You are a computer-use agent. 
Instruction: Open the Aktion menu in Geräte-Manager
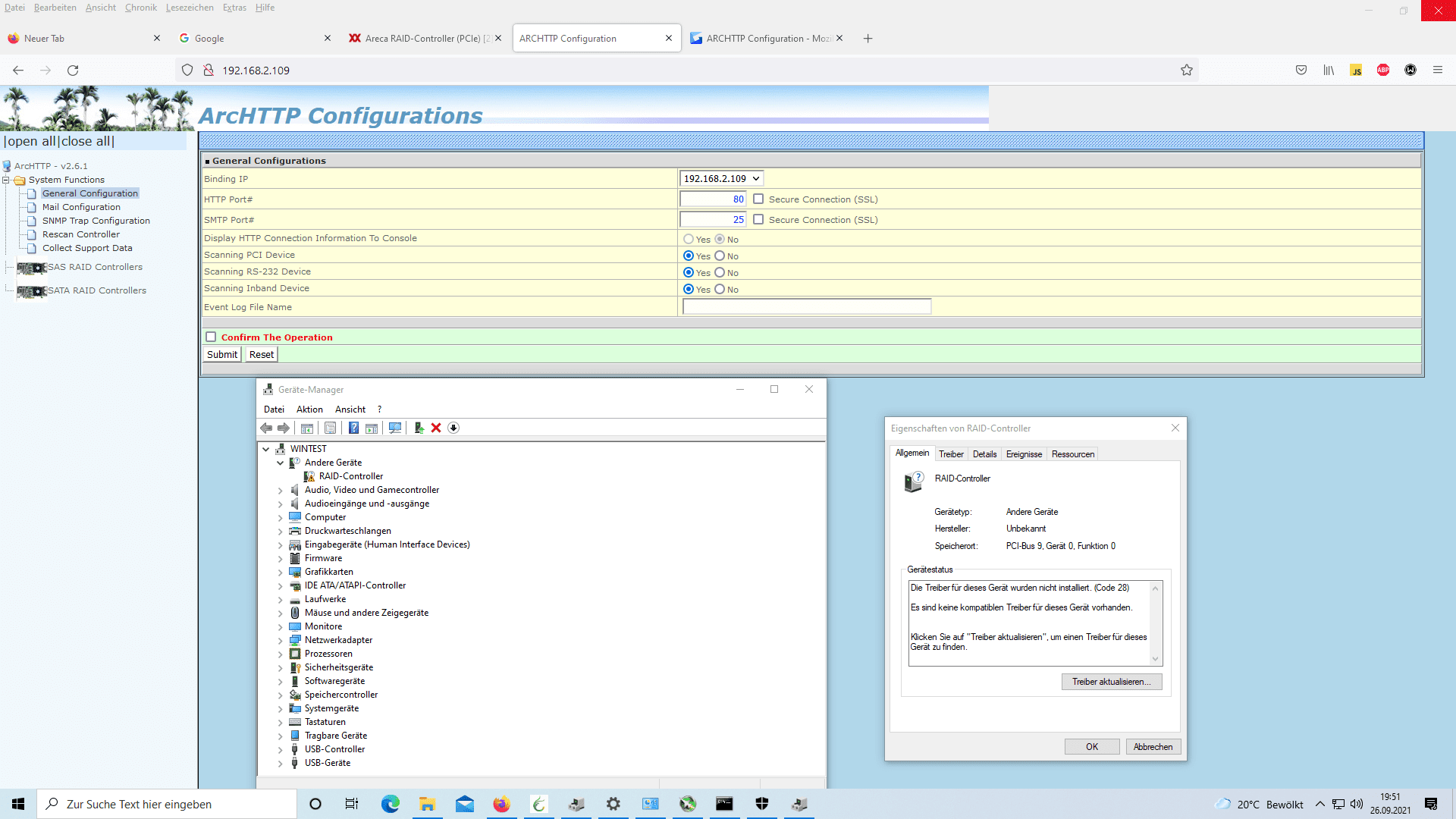pos(309,409)
